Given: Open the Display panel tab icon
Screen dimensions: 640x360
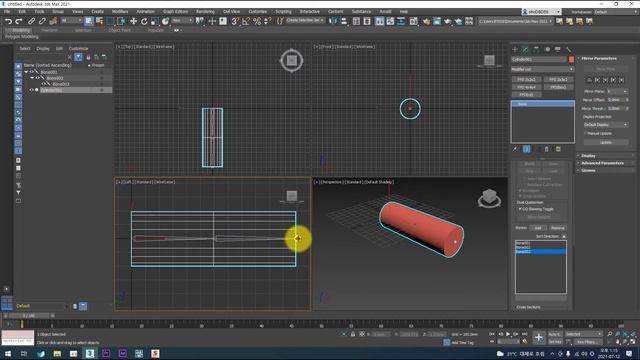Looking at the screenshot, I should 558,49.
